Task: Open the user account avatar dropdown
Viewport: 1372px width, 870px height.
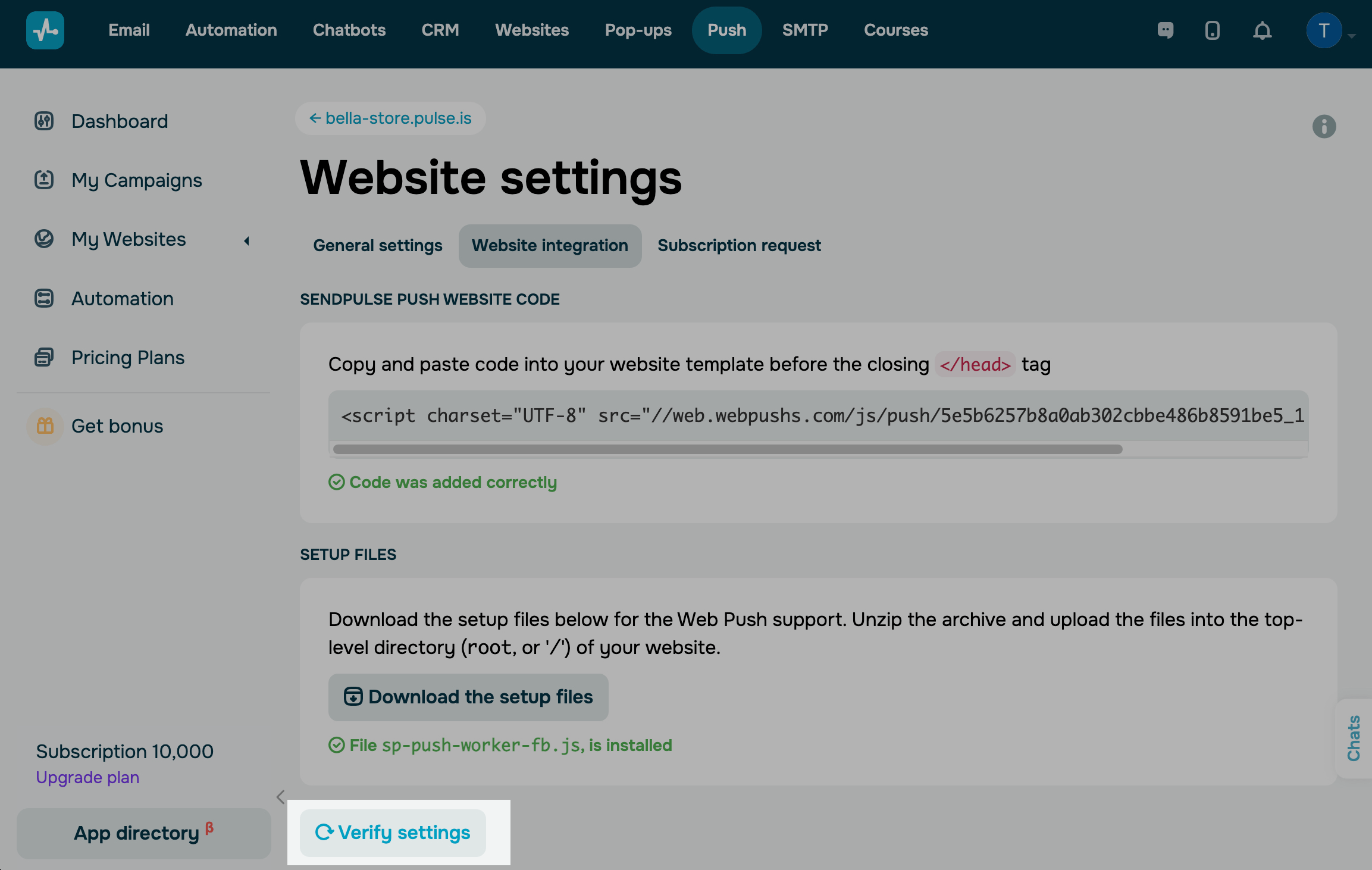Action: pyautogui.click(x=1324, y=30)
